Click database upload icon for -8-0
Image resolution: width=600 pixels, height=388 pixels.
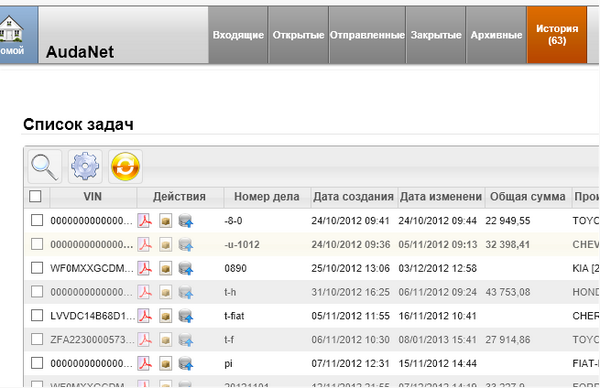point(186,221)
